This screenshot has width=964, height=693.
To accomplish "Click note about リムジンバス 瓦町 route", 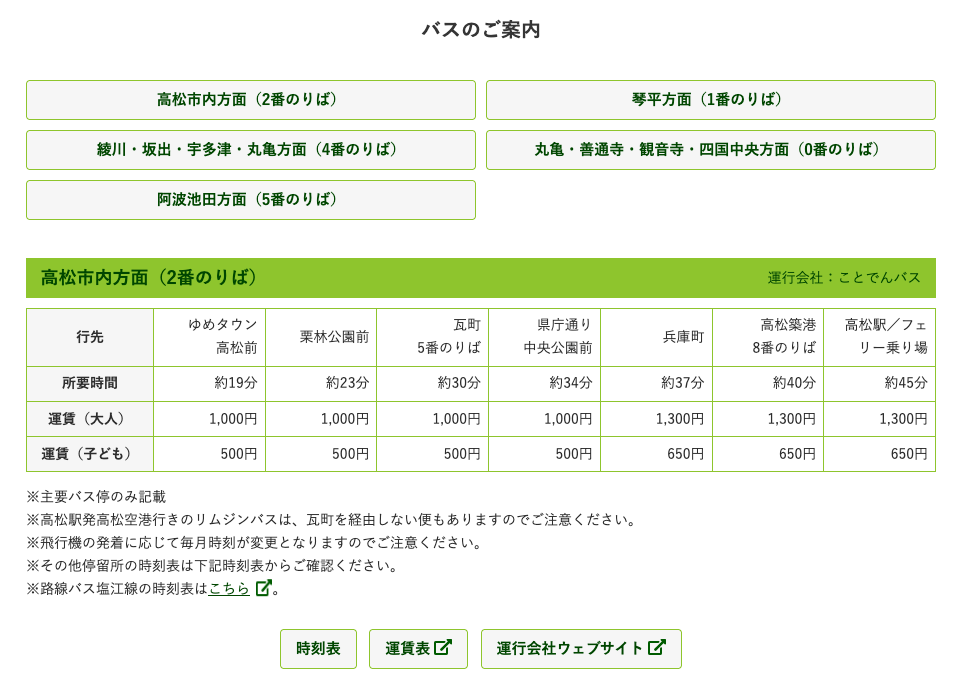I will [331, 520].
